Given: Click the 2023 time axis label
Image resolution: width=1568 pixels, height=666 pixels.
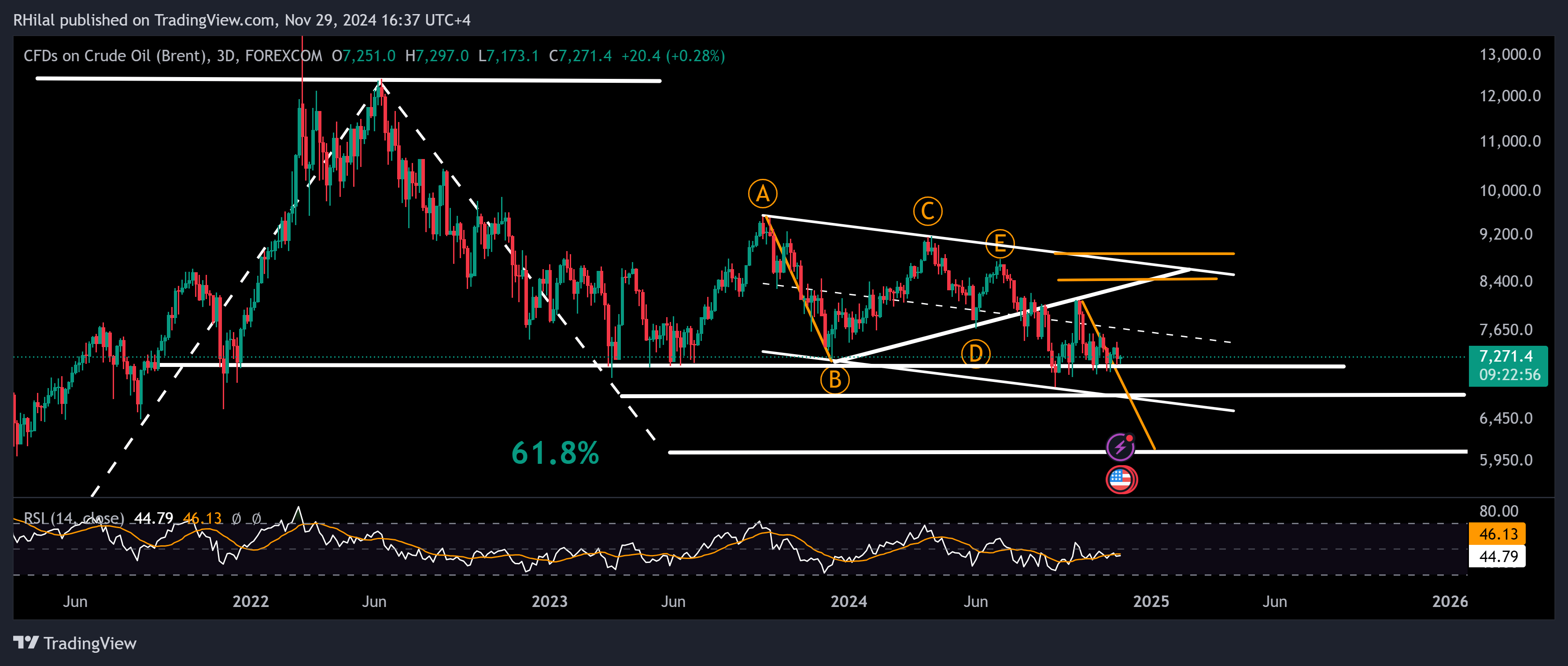Looking at the screenshot, I should [550, 601].
